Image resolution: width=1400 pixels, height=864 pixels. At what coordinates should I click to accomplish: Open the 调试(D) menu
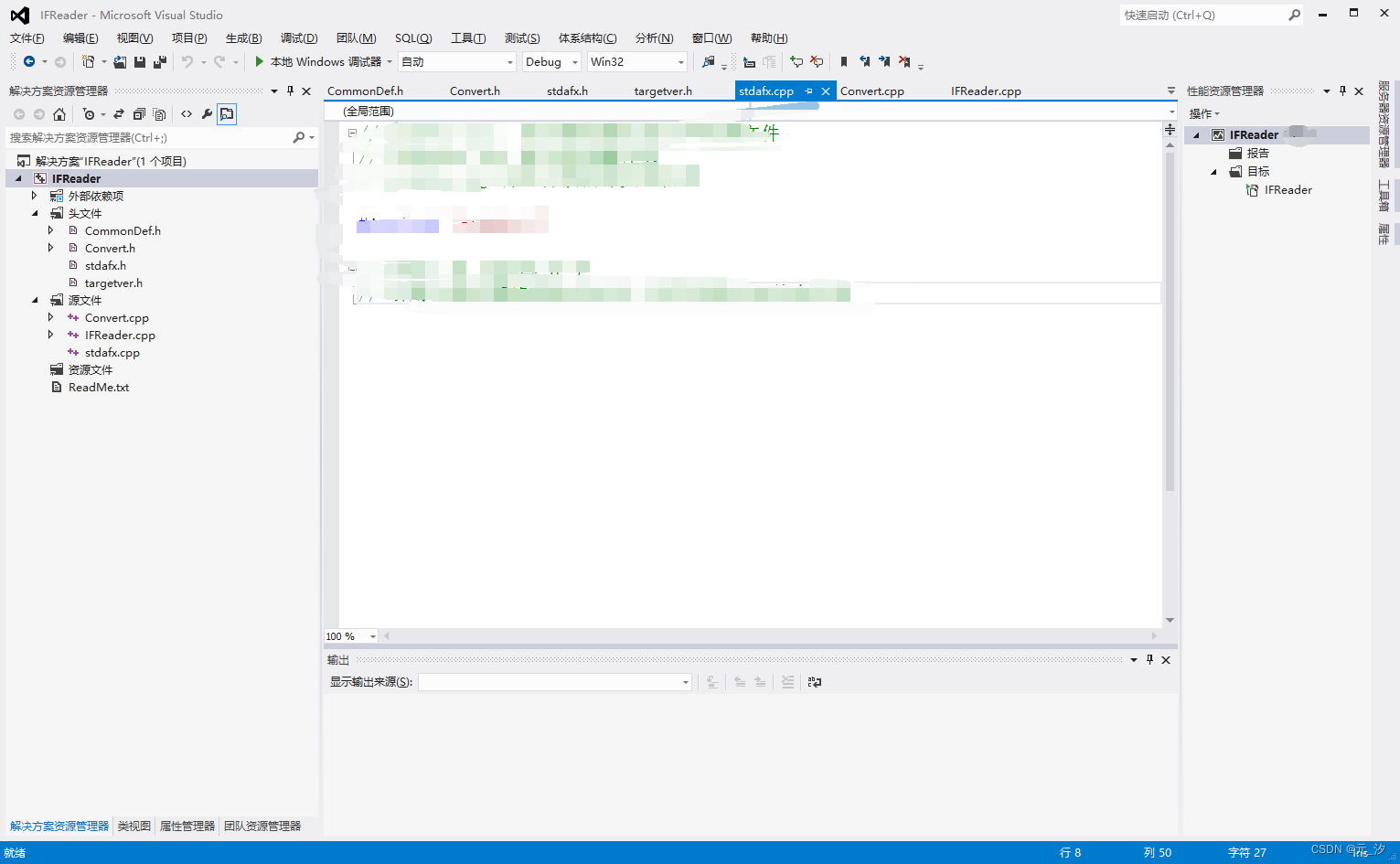299,37
